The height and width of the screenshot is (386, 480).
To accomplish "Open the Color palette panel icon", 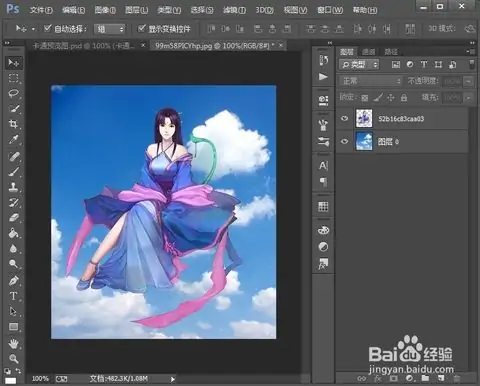I will pyautogui.click(x=323, y=230).
